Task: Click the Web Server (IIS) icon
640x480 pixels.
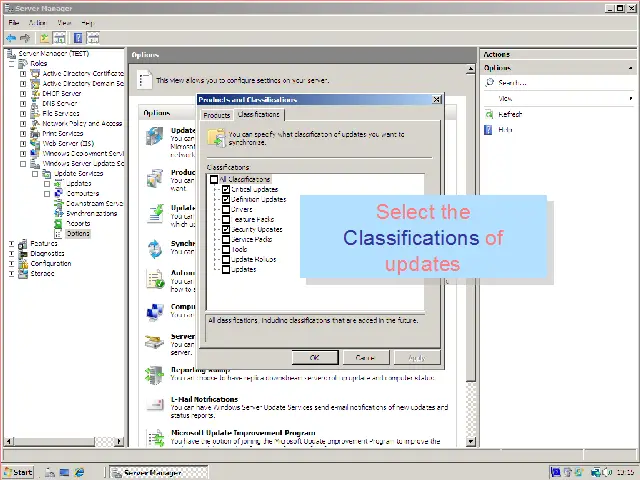Action: 36,143
